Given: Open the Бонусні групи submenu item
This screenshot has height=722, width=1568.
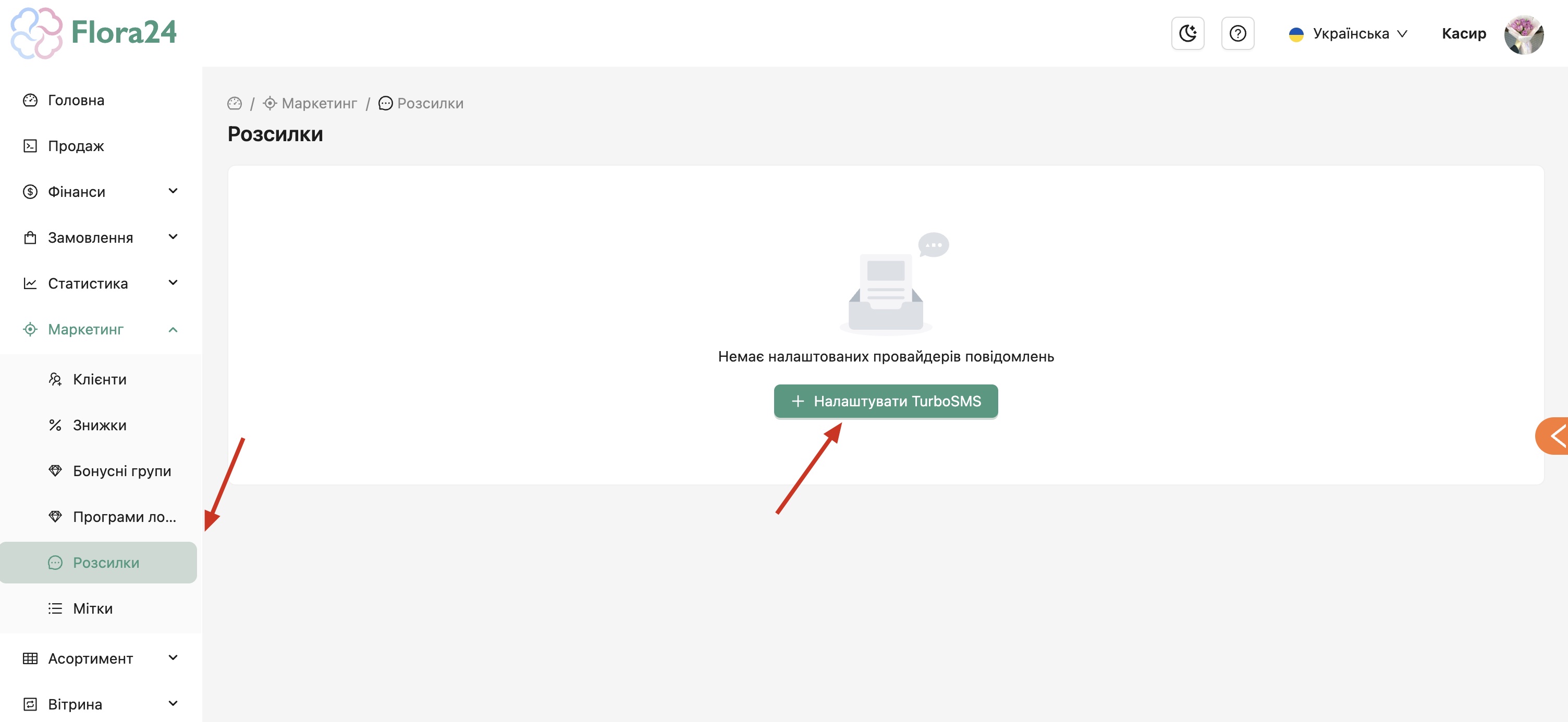Looking at the screenshot, I should (x=101, y=471).
